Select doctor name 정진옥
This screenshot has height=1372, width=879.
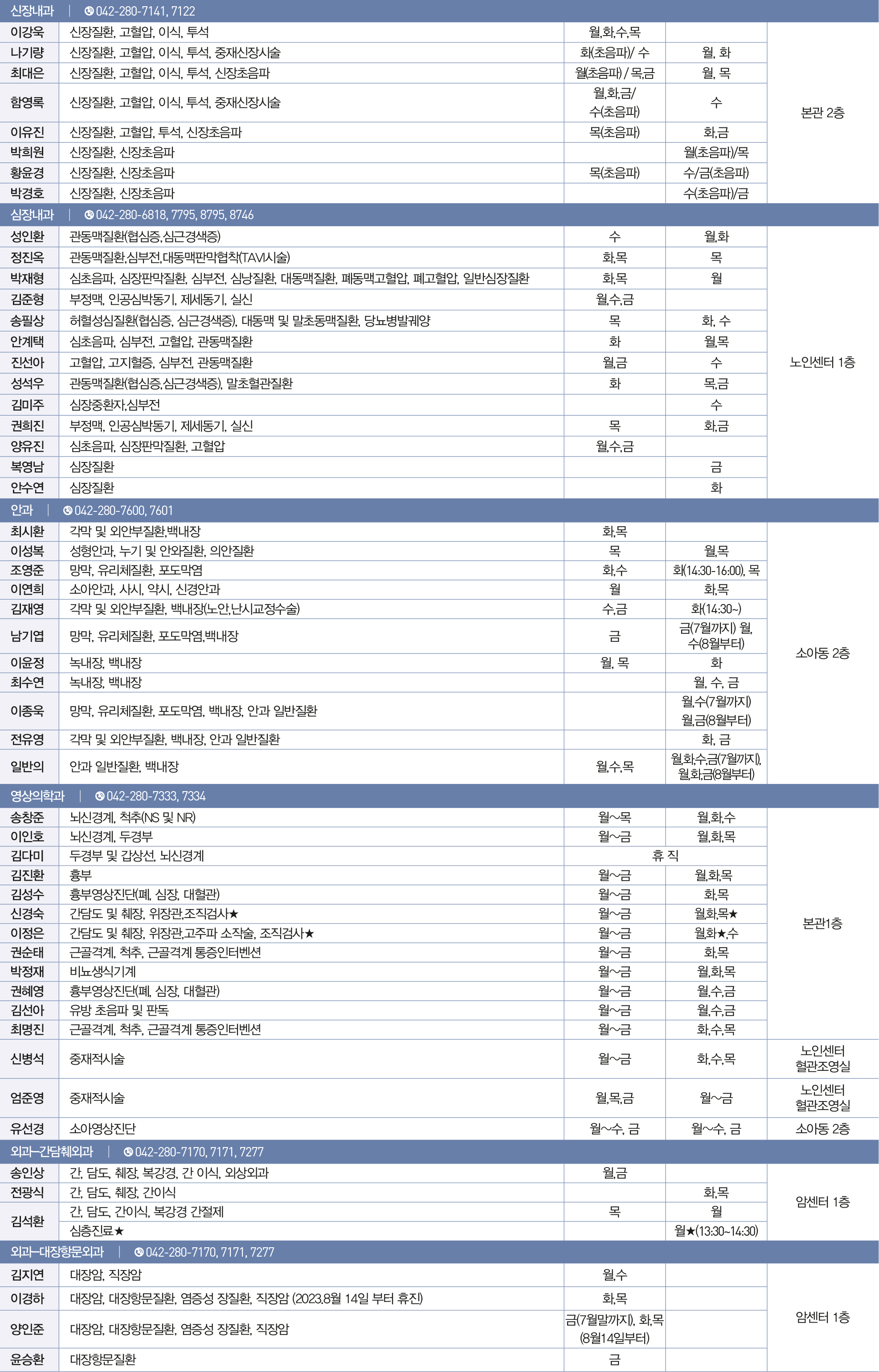tap(27, 257)
